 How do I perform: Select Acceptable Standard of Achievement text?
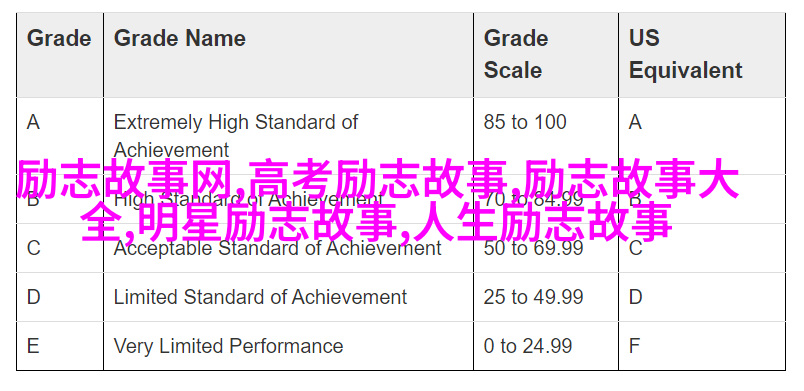277,248
